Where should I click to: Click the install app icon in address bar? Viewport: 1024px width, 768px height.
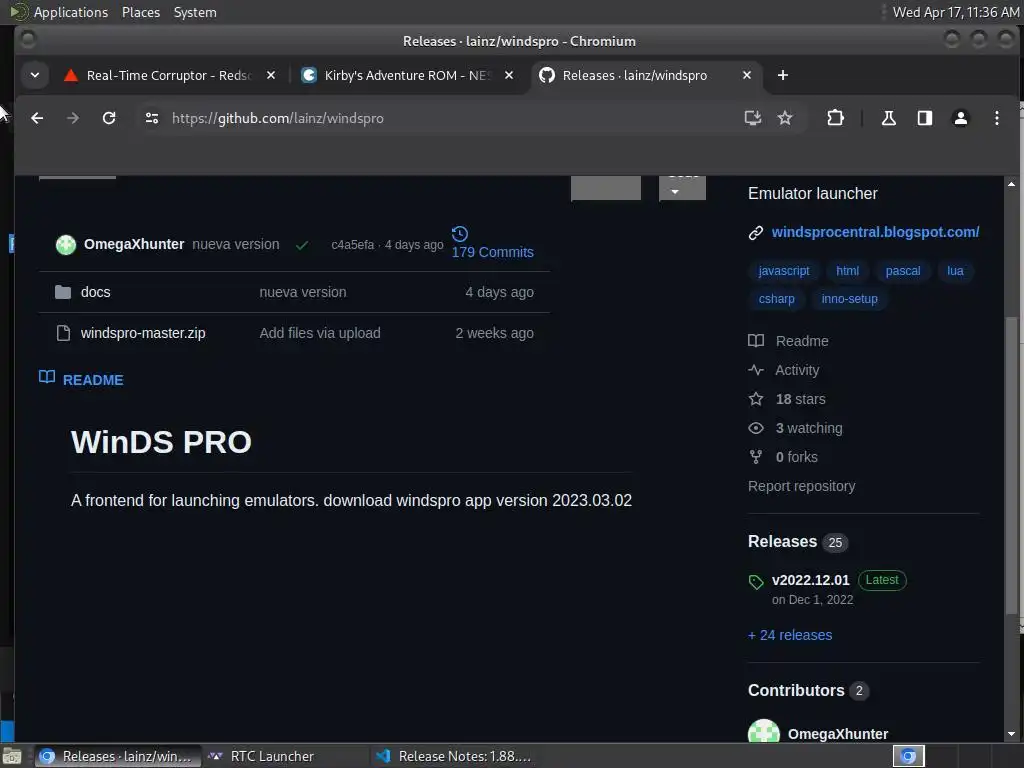click(x=752, y=118)
